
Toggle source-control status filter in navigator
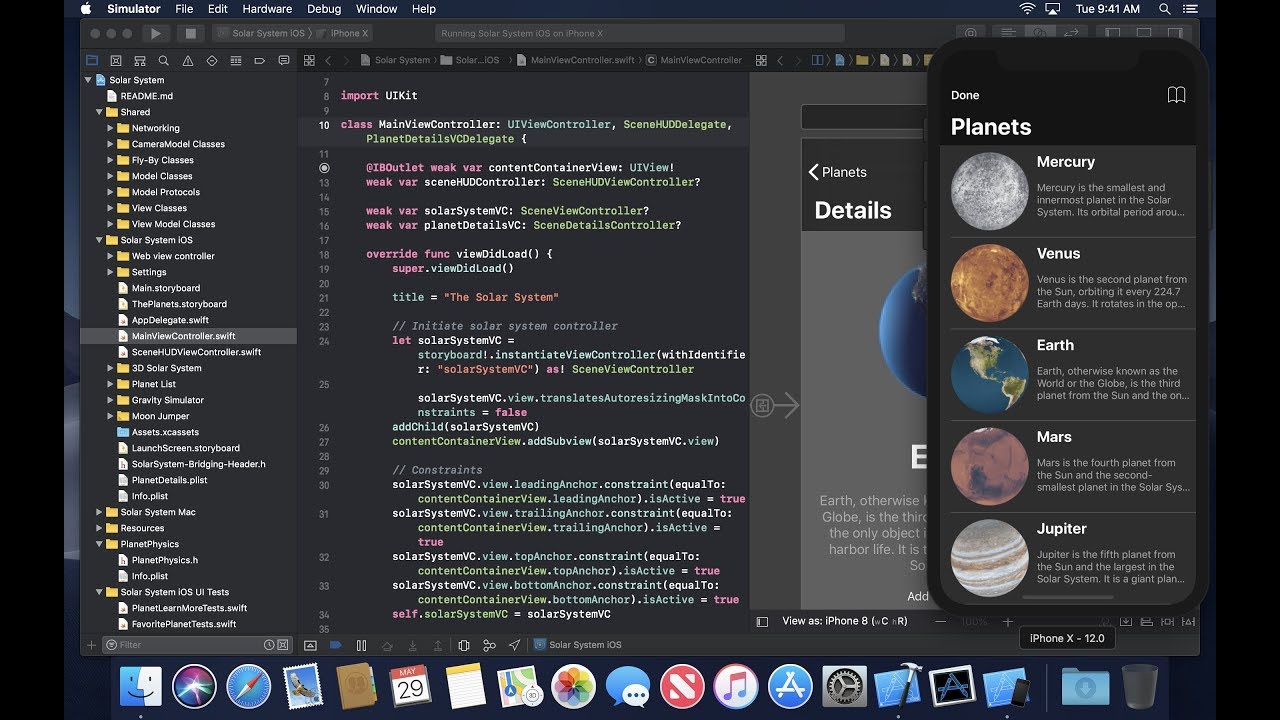[x=284, y=645]
